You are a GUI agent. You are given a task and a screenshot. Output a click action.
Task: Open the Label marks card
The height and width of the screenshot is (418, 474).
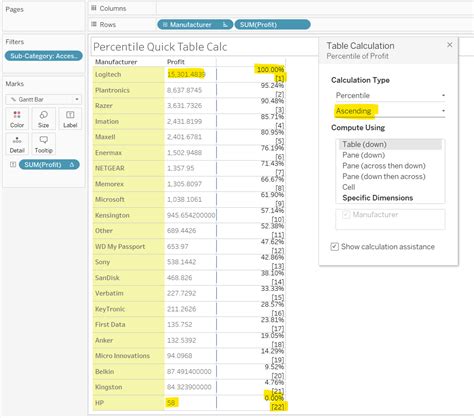pyautogui.click(x=70, y=119)
